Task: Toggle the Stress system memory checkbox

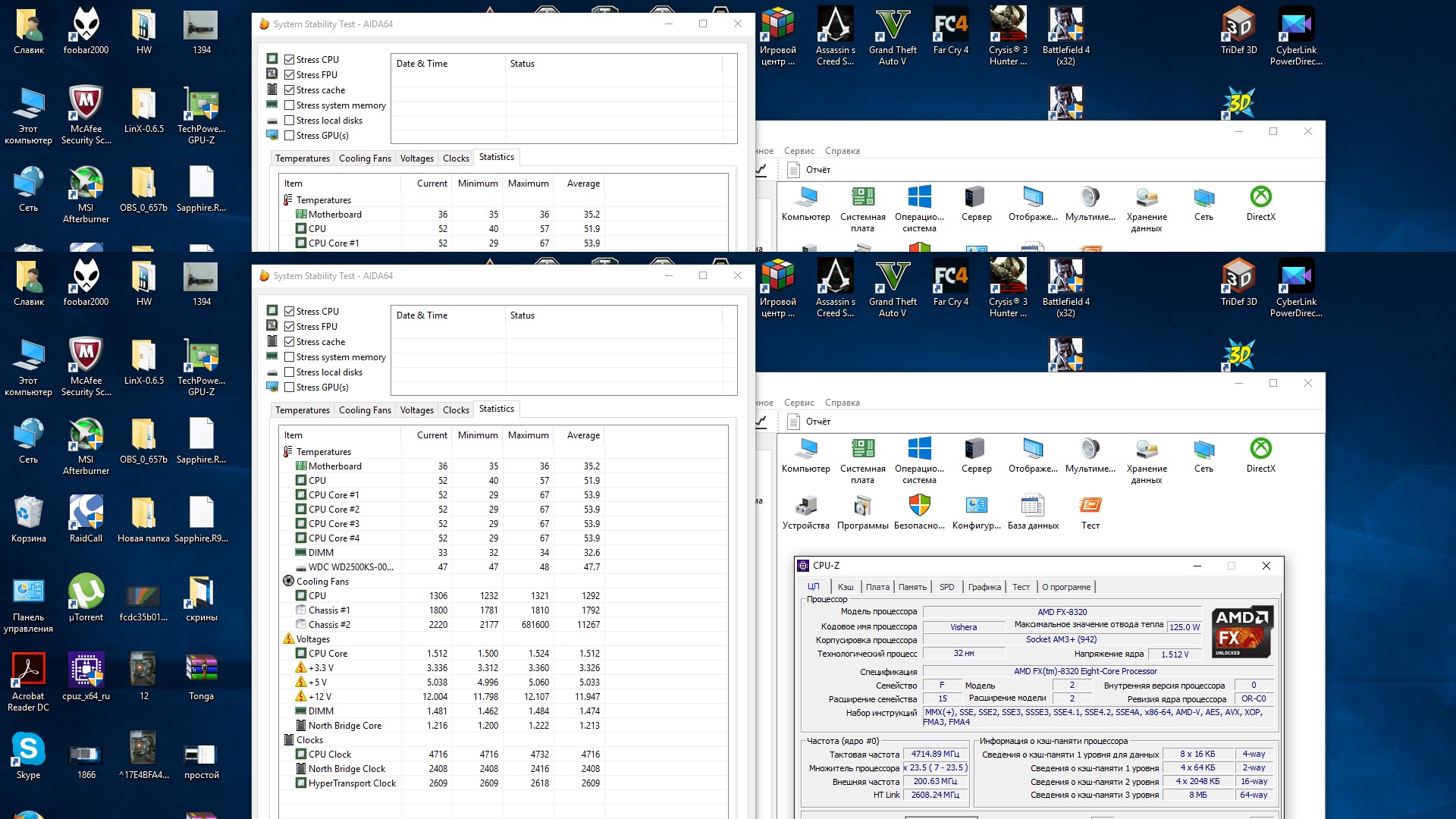Action: pos(289,357)
